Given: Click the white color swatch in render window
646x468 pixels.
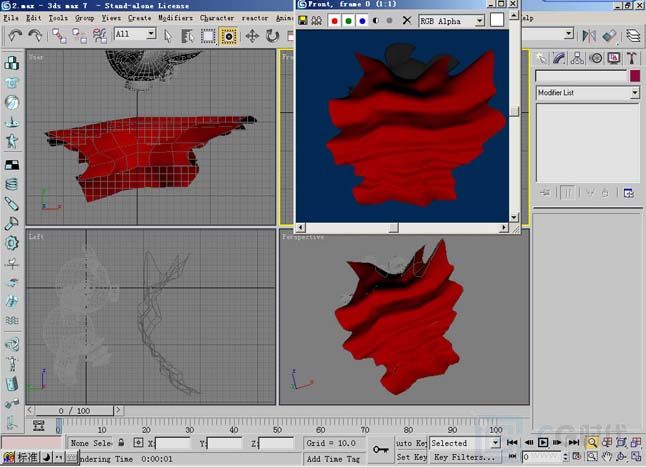Looking at the screenshot, I should pos(497,20).
